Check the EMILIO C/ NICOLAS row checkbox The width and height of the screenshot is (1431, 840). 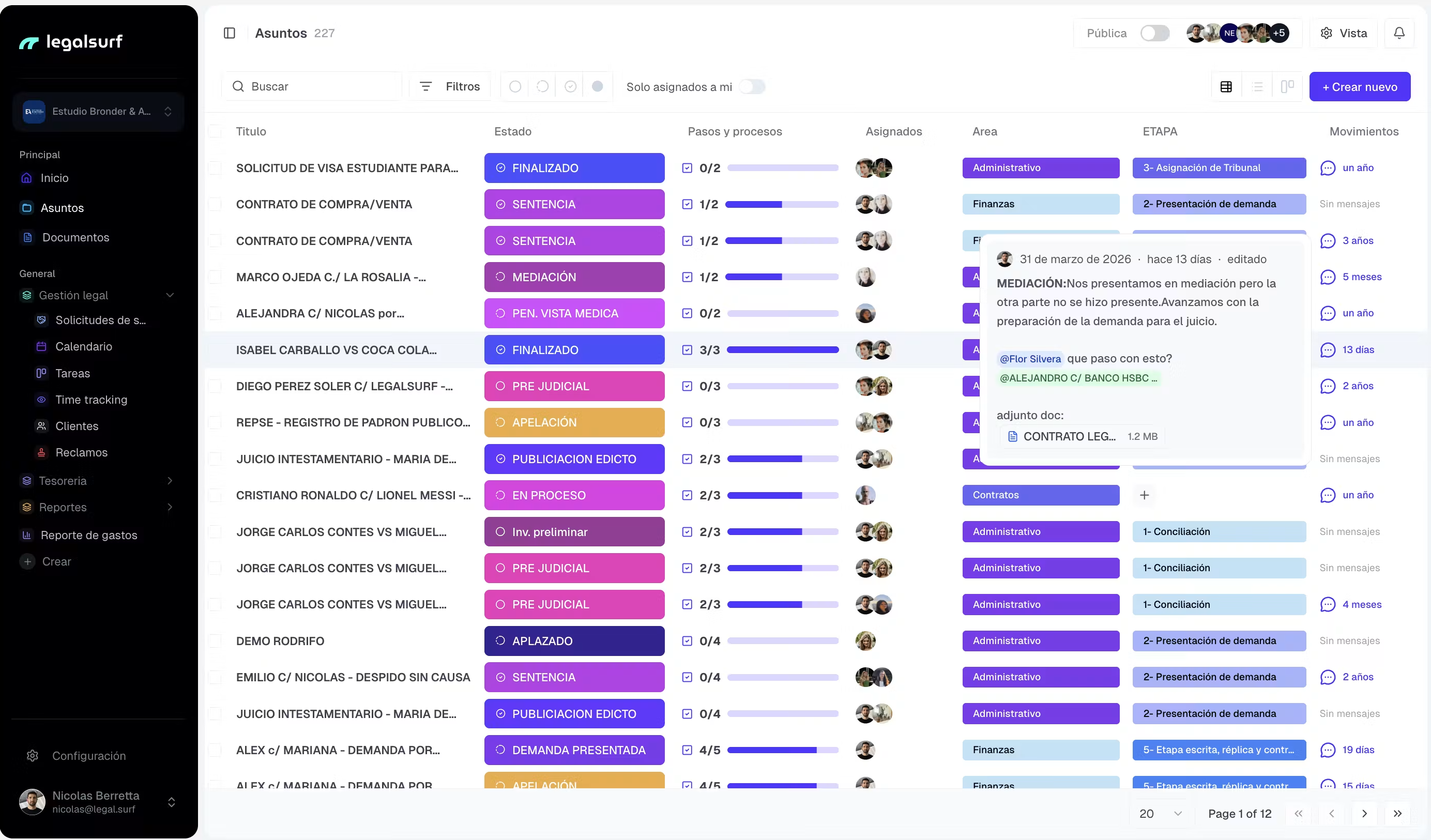[215, 678]
